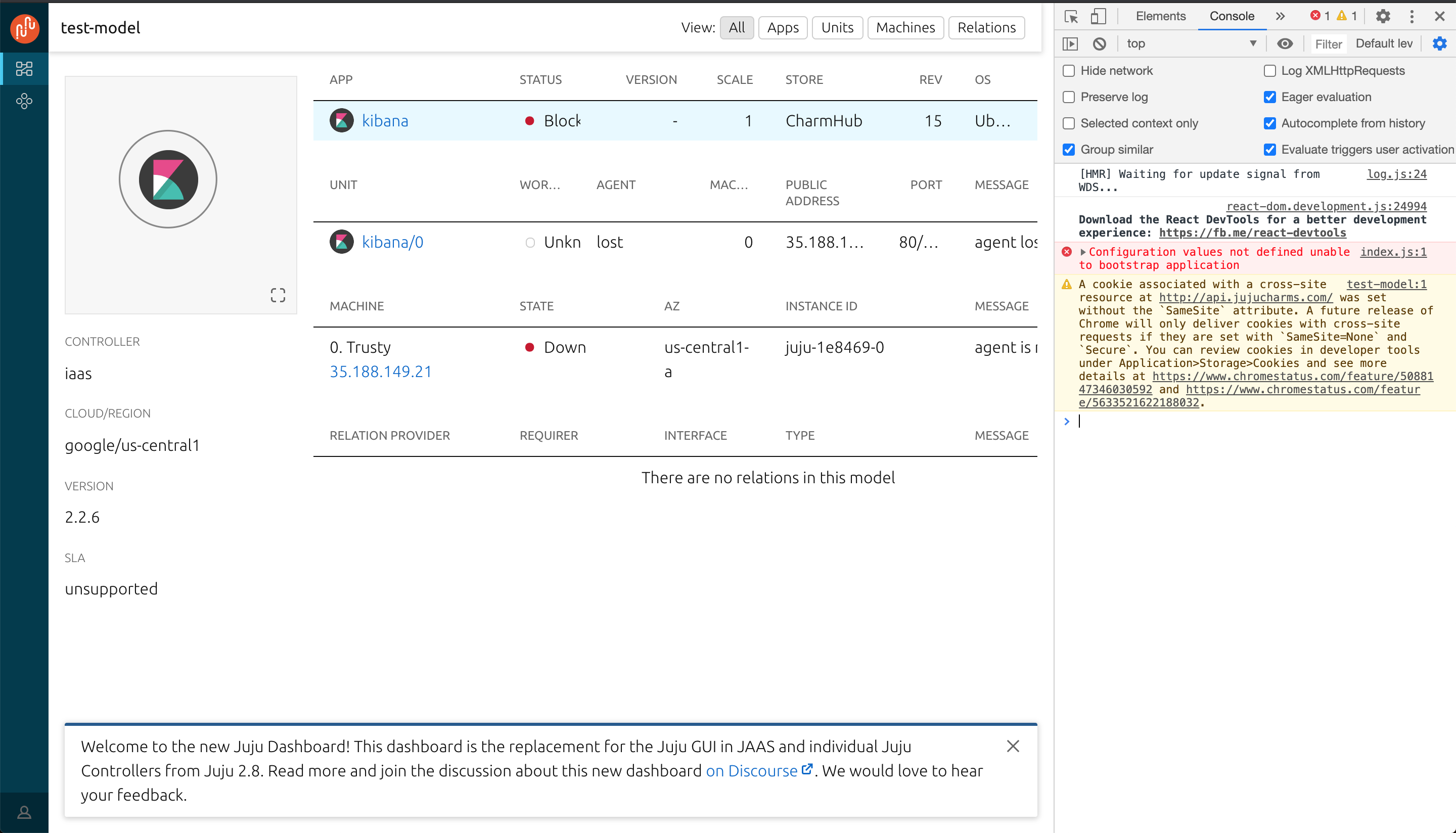Switch to the Apps view
Viewport: 1456px width, 833px height.
coord(783,27)
